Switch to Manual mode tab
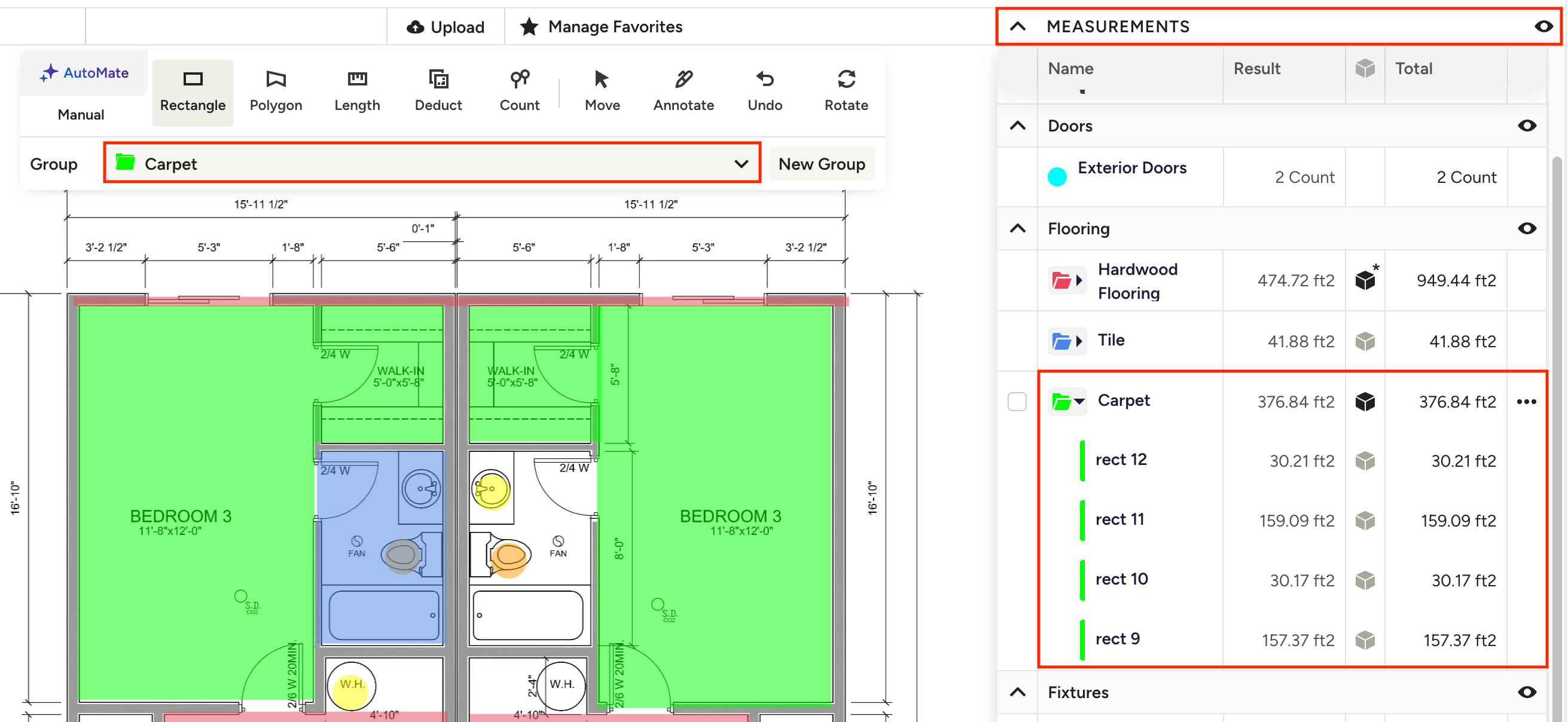The width and height of the screenshot is (1568, 722). (x=81, y=114)
